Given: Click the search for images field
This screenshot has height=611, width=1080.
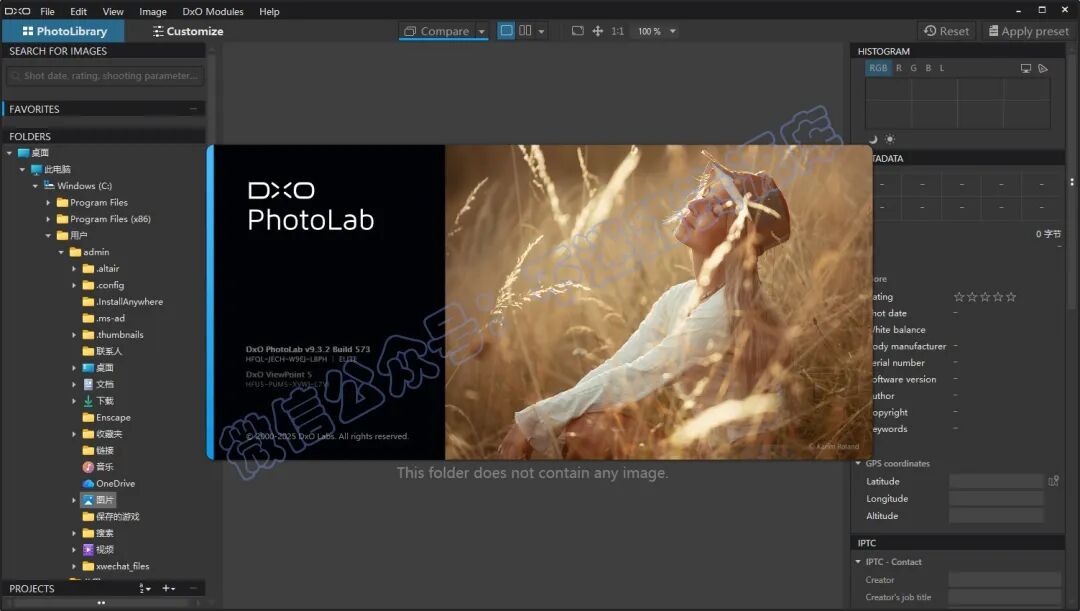Looking at the screenshot, I should coord(105,76).
